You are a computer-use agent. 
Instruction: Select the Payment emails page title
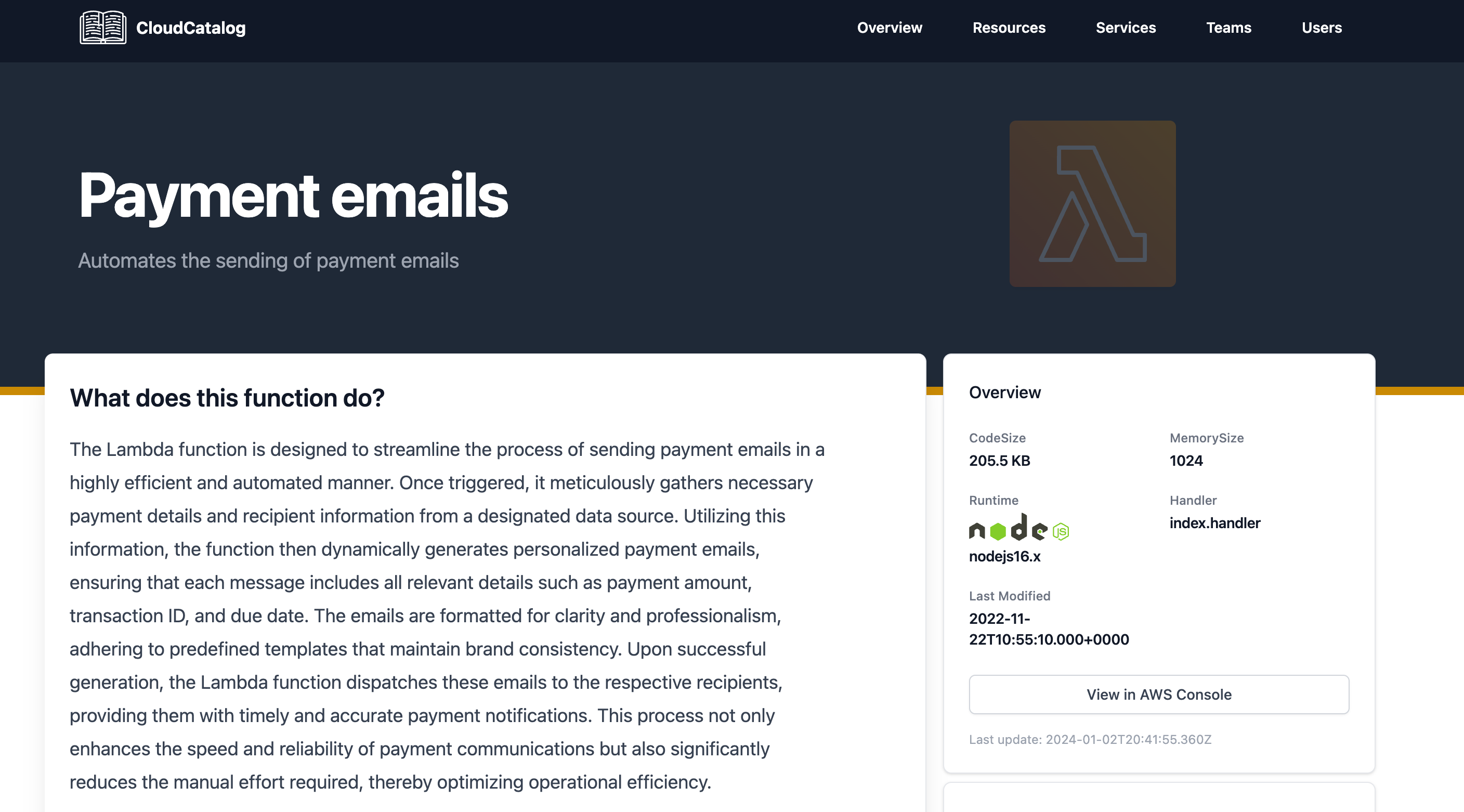click(x=293, y=196)
